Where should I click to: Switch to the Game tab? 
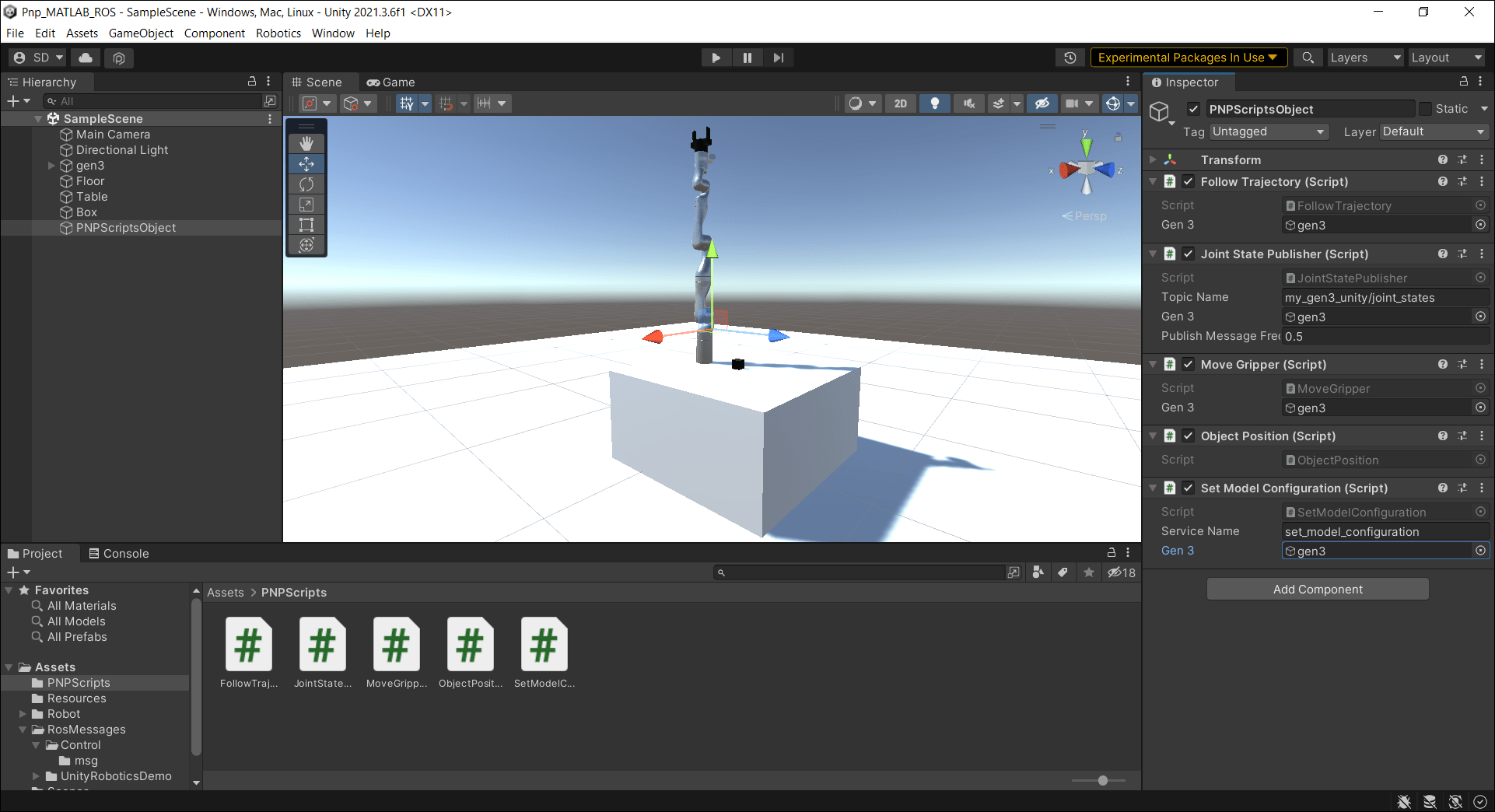pos(391,82)
